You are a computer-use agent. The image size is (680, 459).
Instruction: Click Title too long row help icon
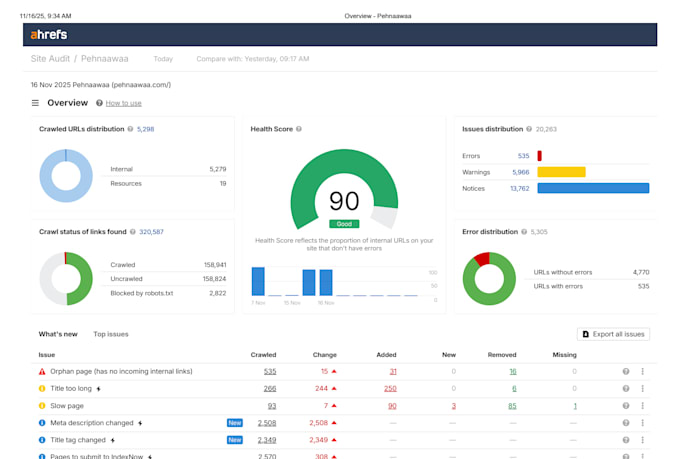(626, 388)
